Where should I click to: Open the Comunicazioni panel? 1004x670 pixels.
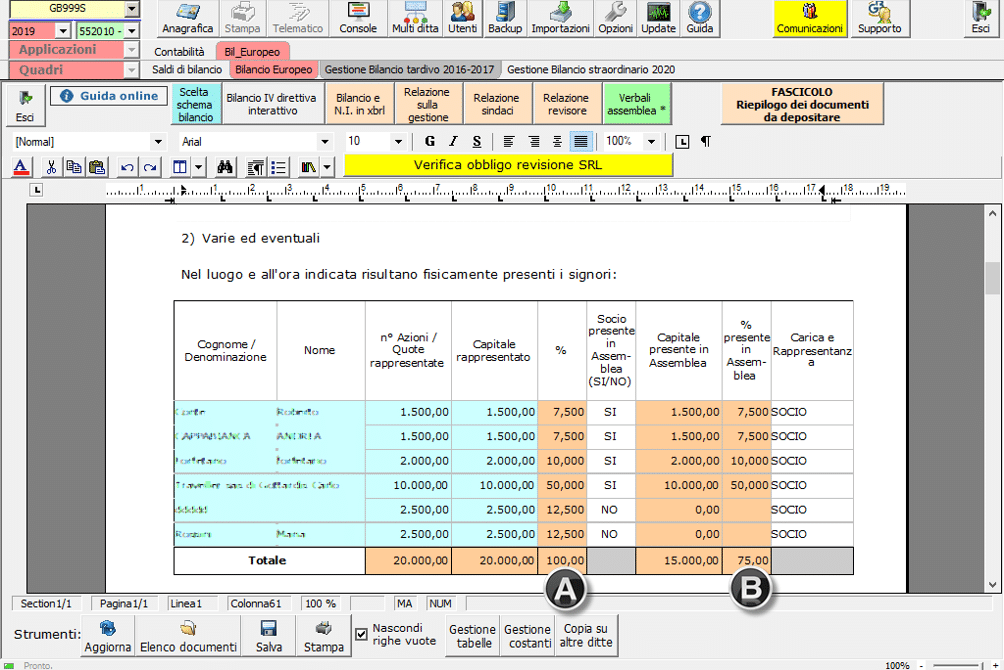pos(809,19)
